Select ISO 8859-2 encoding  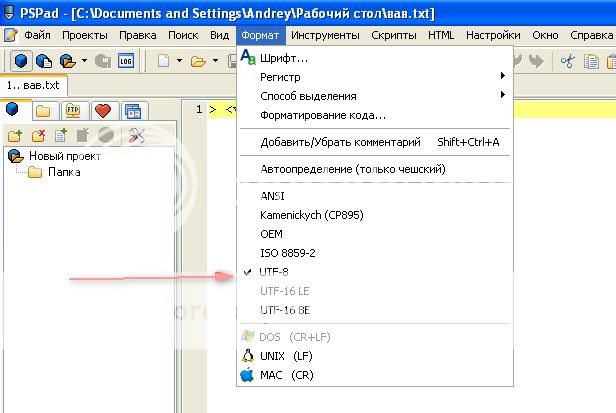[x=375, y=253]
